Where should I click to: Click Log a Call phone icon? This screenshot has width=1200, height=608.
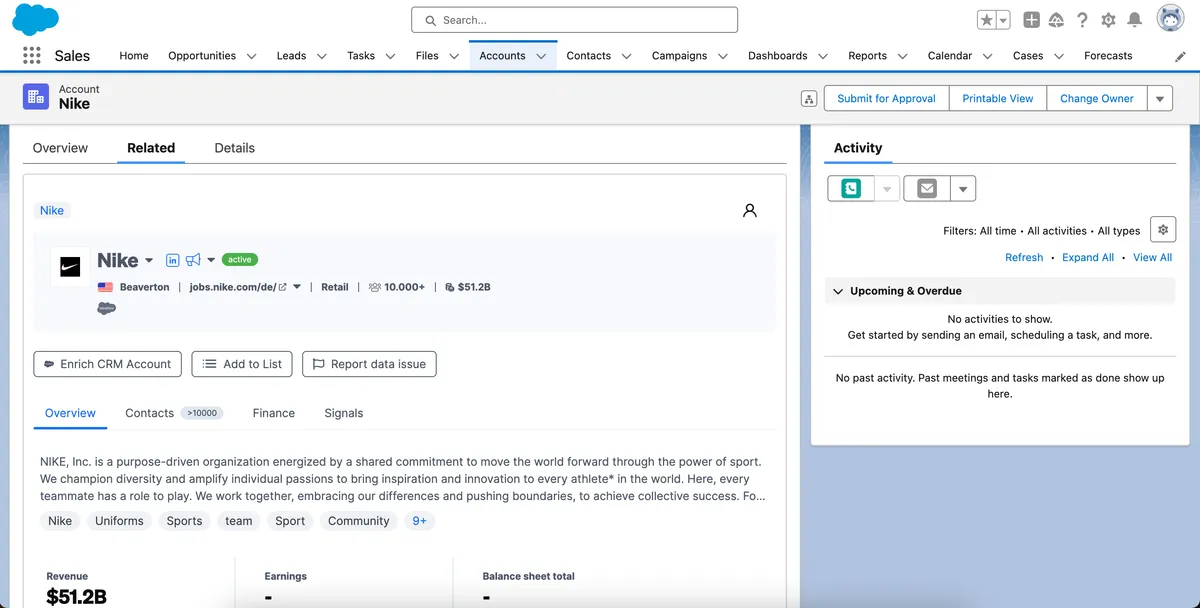(851, 188)
